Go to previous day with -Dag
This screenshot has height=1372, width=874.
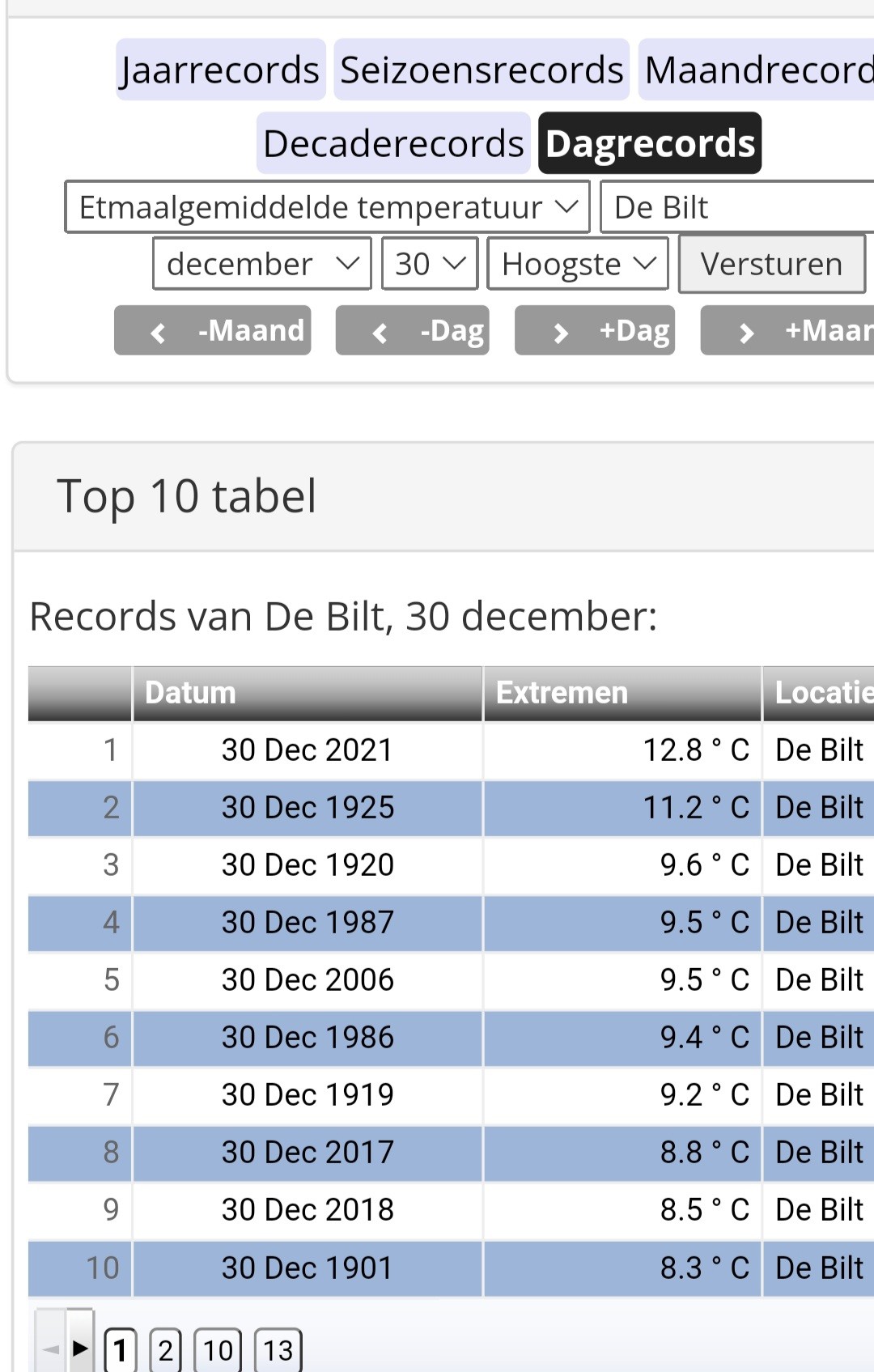pyautogui.click(x=413, y=330)
